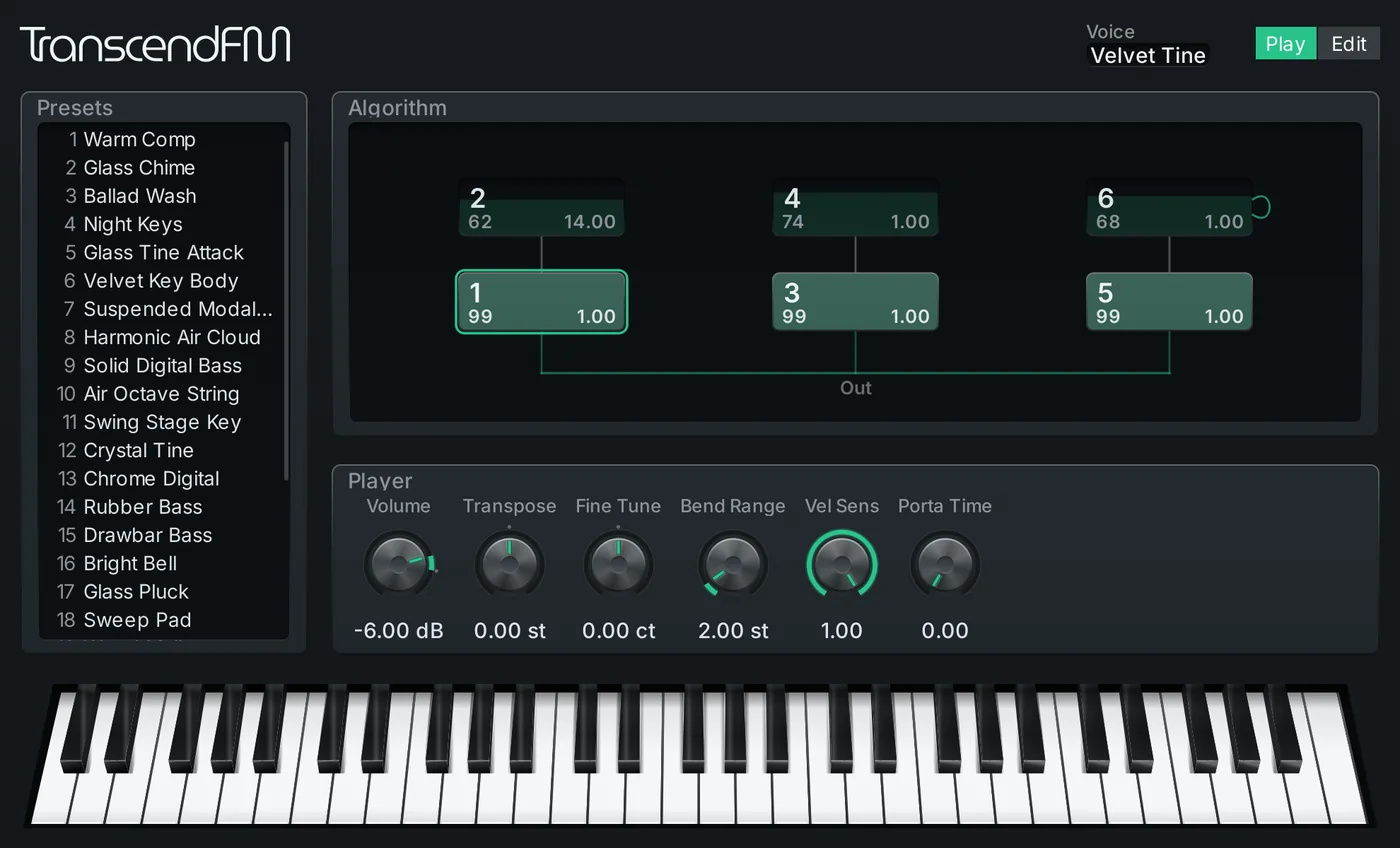Screen dimensions: 1400x848
Task: Load the Glass Tine Attack preset
Action: (163, 252)
